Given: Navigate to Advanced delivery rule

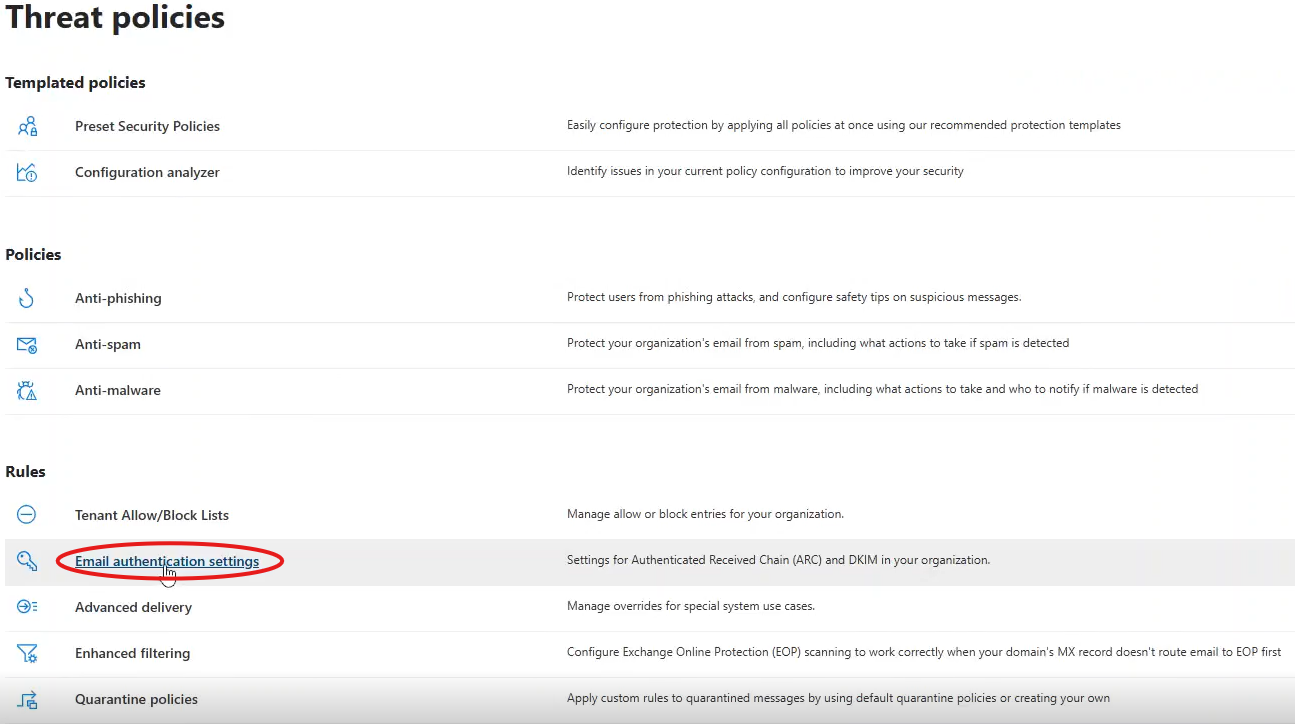Looking at the screenshot, I should [133, 607].
